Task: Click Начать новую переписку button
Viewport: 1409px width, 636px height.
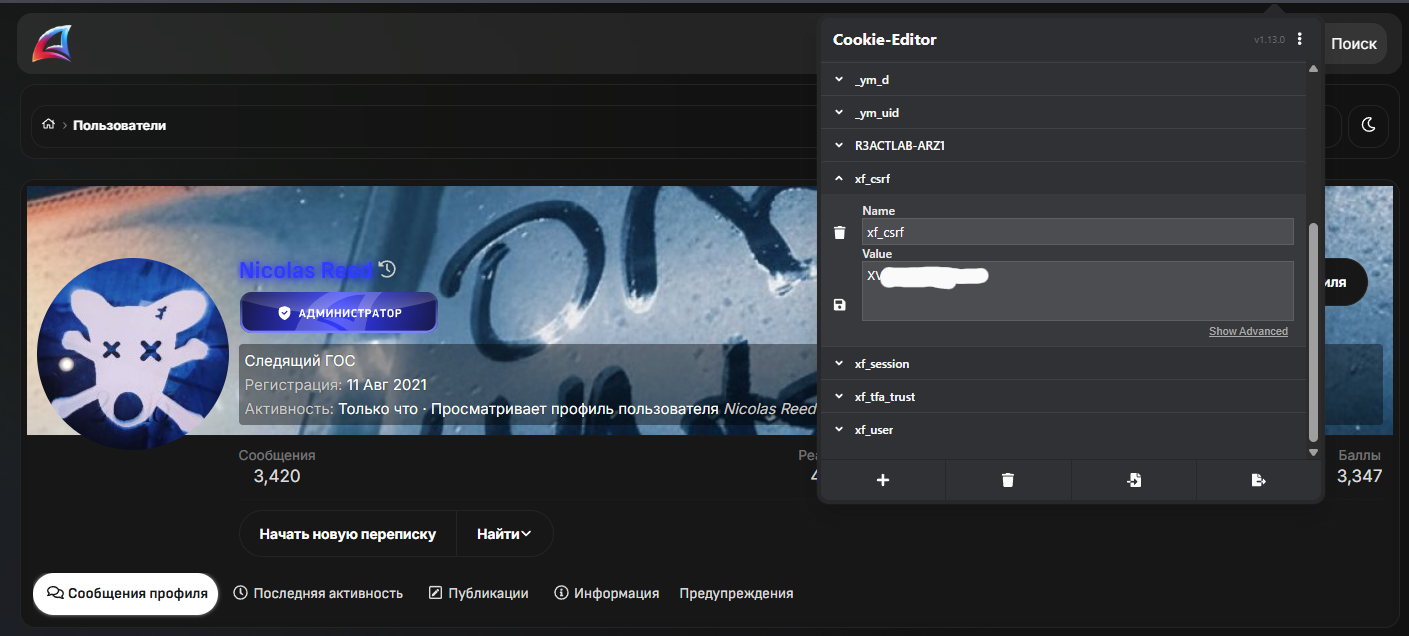Action: tap(347, 534)
